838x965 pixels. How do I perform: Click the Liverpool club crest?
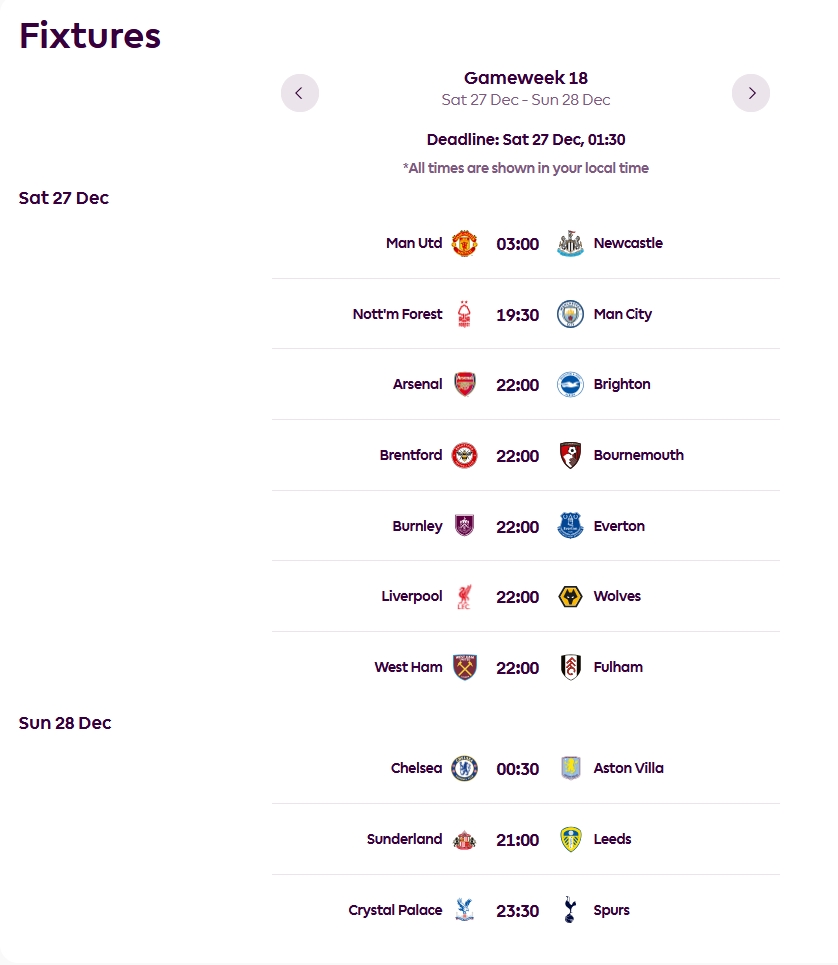465,596
